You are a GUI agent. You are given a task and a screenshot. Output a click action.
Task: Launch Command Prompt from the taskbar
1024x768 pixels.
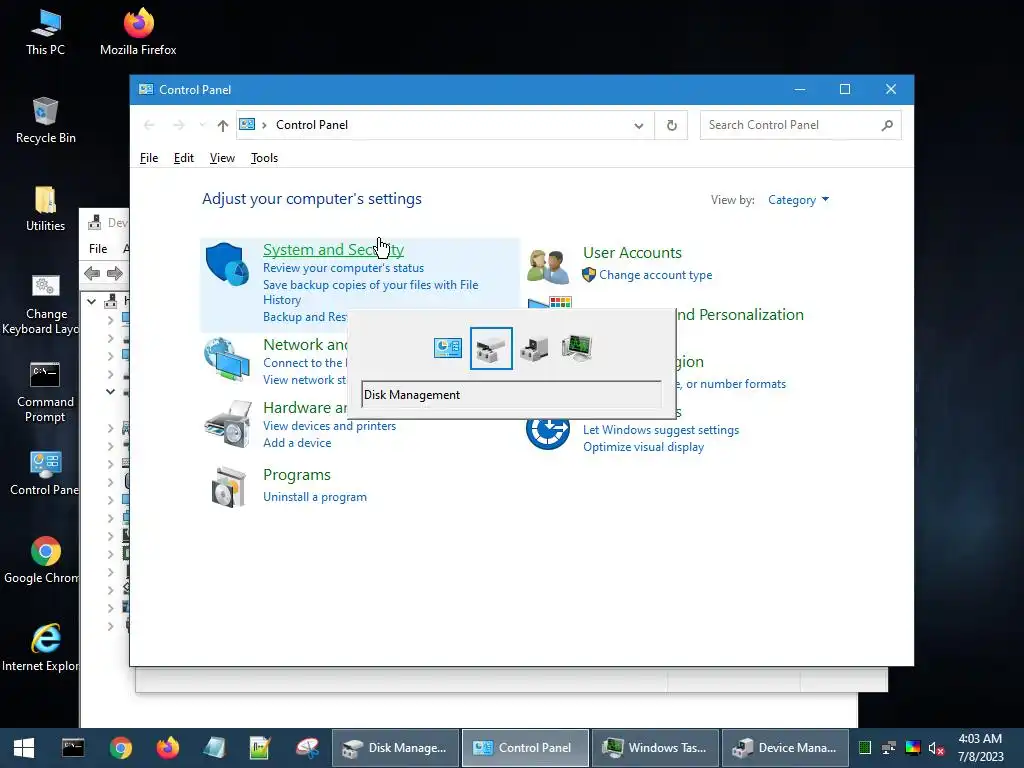(x=73, y=748)
